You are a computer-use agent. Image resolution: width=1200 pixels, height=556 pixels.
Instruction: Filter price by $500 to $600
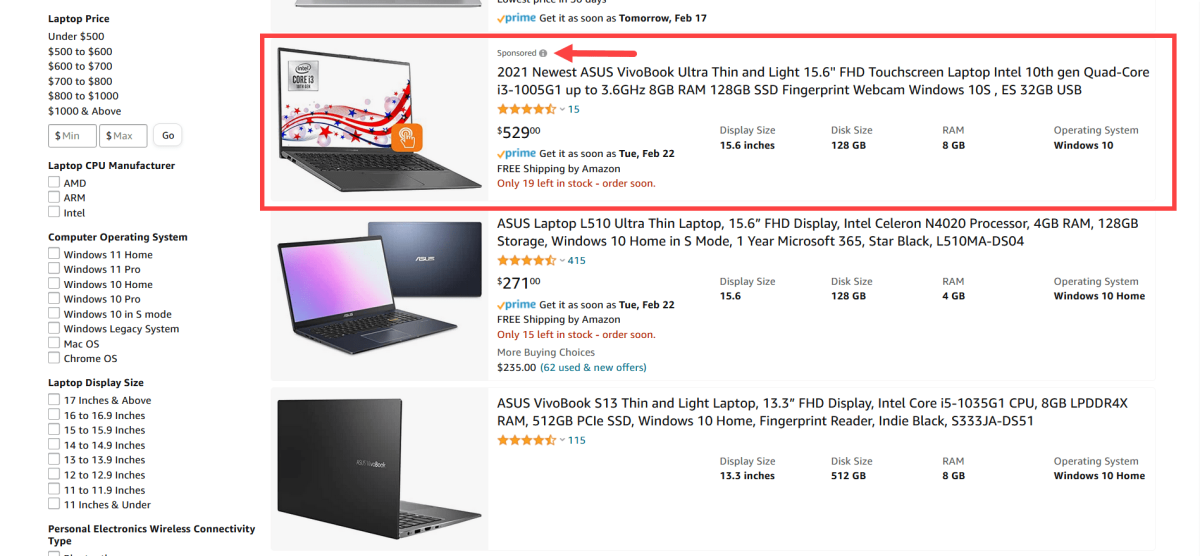point(80,51)
